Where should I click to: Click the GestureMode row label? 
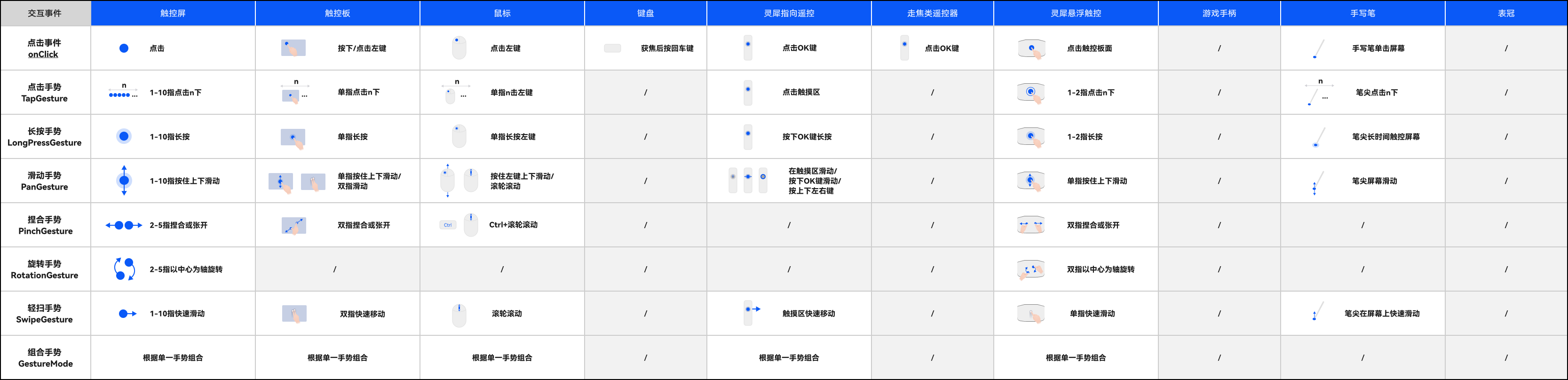[x=45, y=358]
